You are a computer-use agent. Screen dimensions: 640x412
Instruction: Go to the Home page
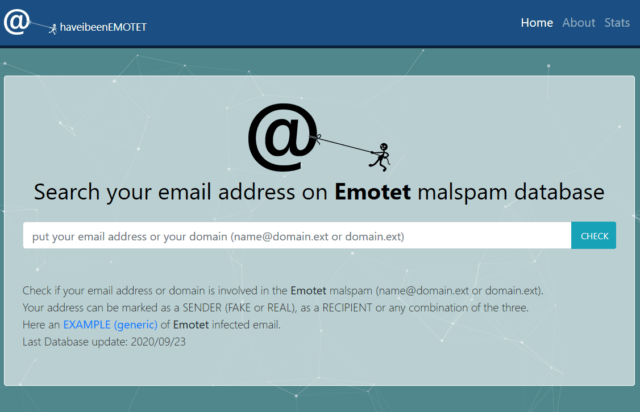tap(536, 23)
